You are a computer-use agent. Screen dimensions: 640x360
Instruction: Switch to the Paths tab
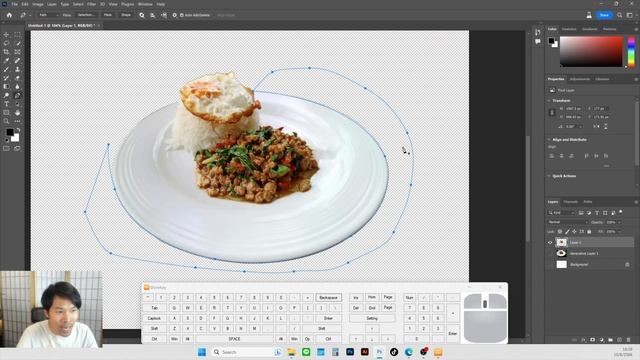pyautogui.click(x=588, y=202)
